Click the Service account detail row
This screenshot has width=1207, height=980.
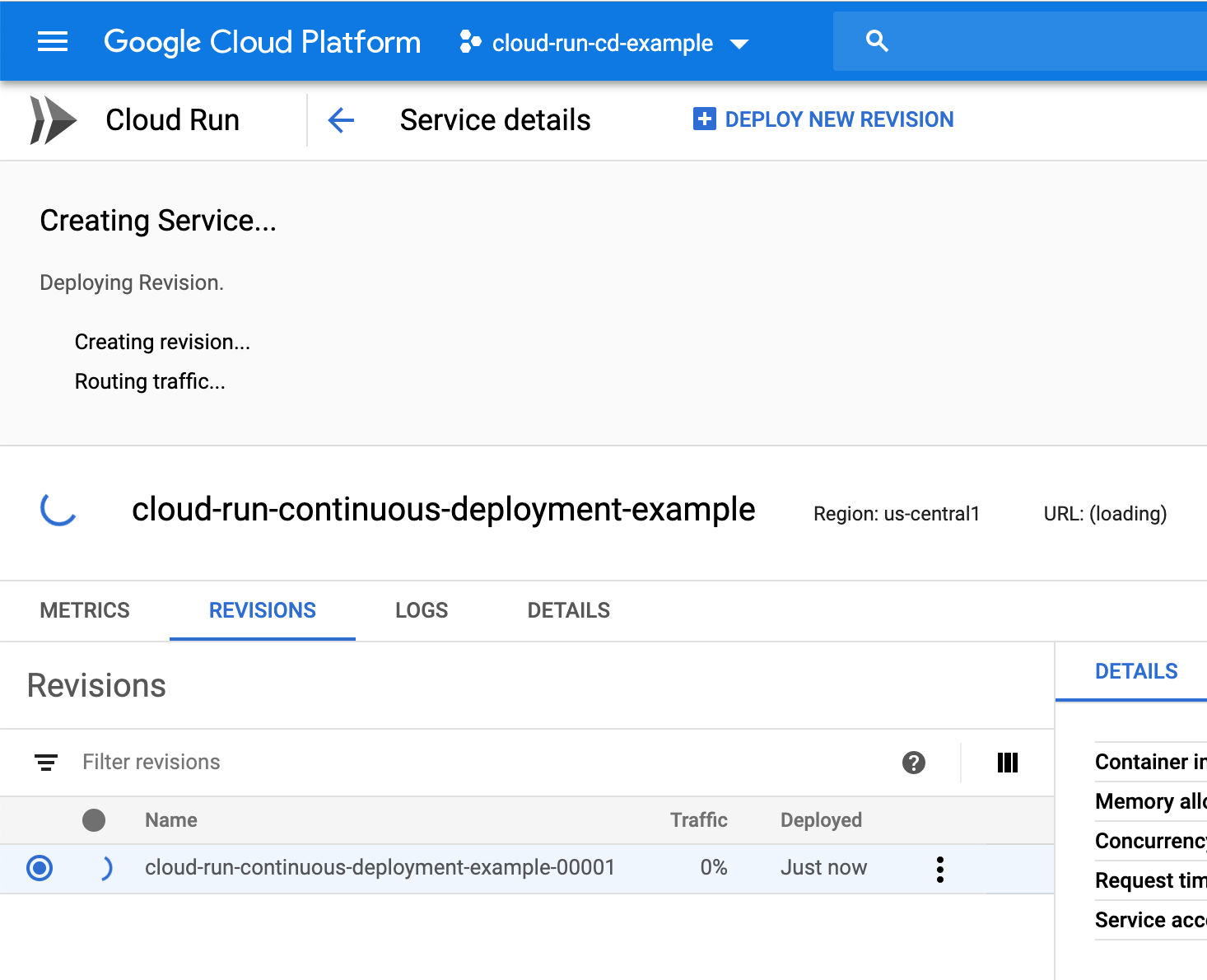click(1150, 920)
